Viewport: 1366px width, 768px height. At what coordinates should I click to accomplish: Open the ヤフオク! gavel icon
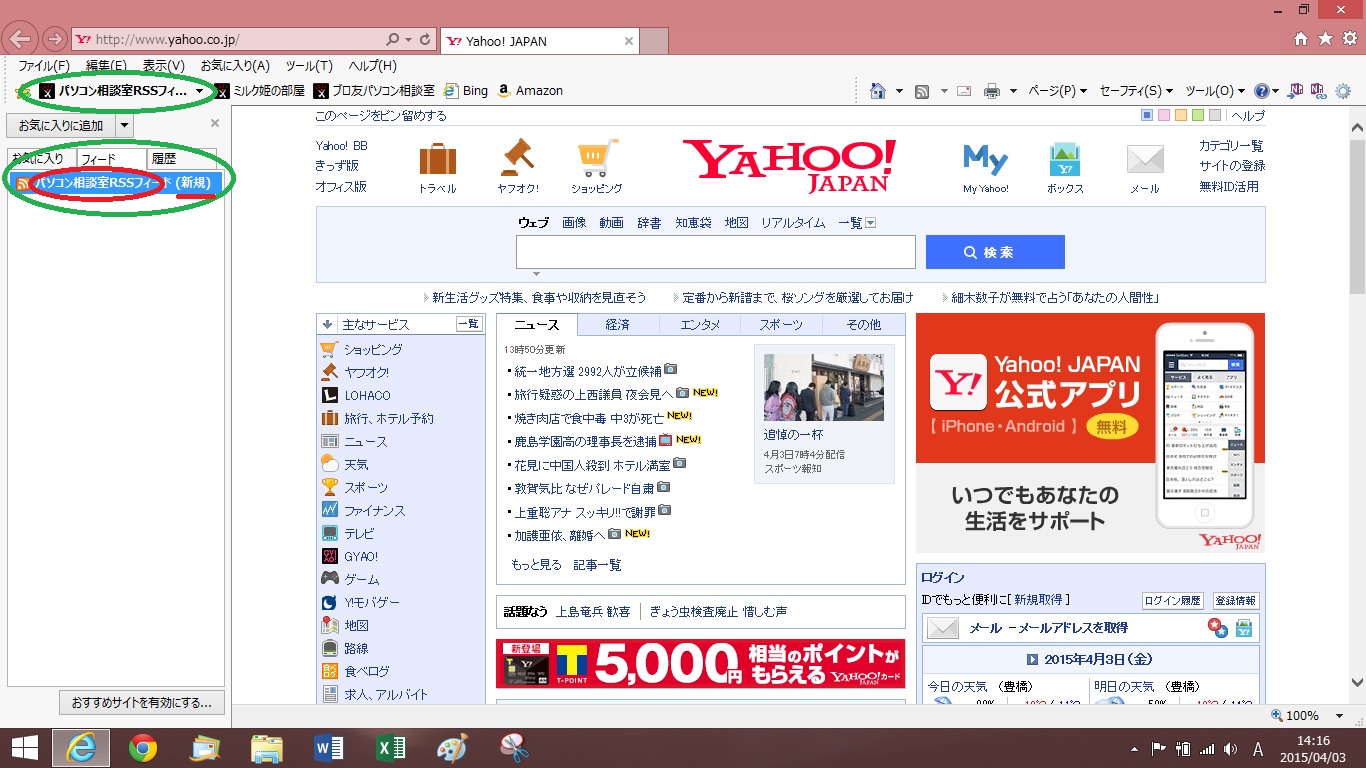(x=518, y=158)
